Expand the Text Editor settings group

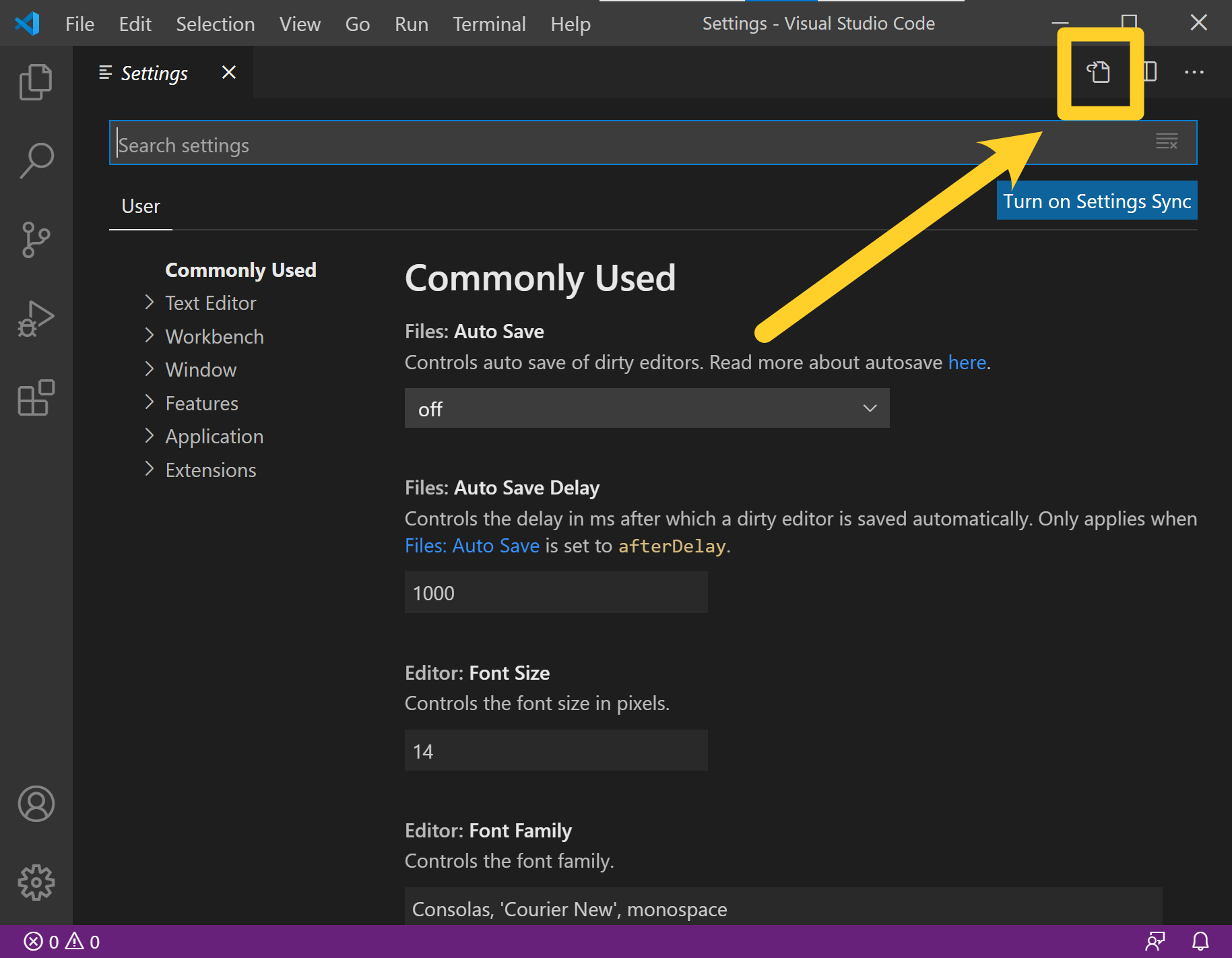click(150, 302)
